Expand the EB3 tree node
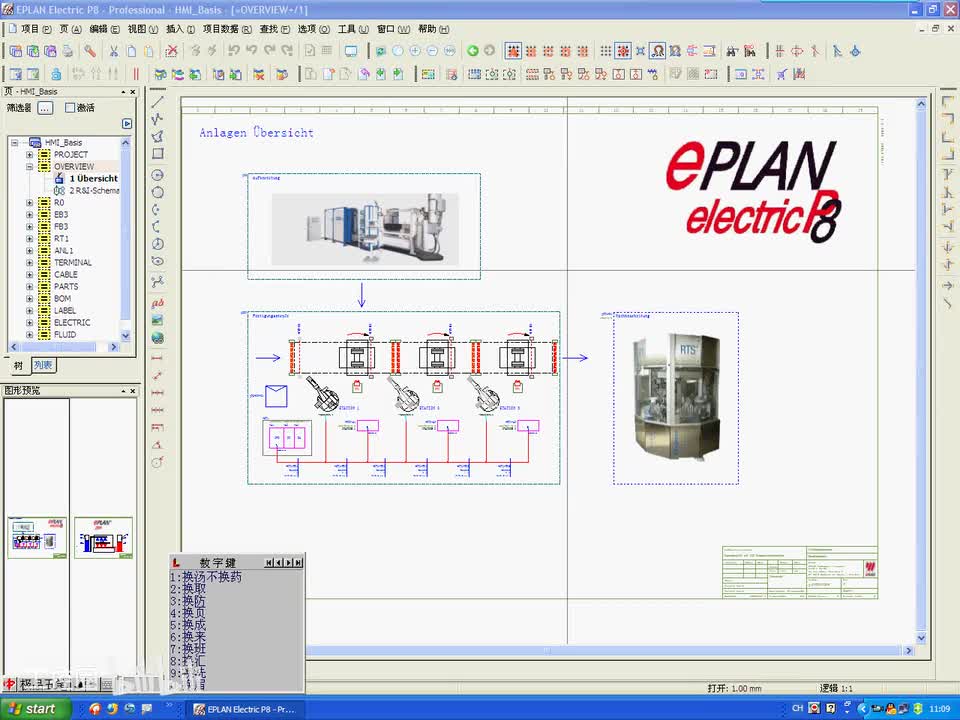The image size is (960, 720). point(29,214)
